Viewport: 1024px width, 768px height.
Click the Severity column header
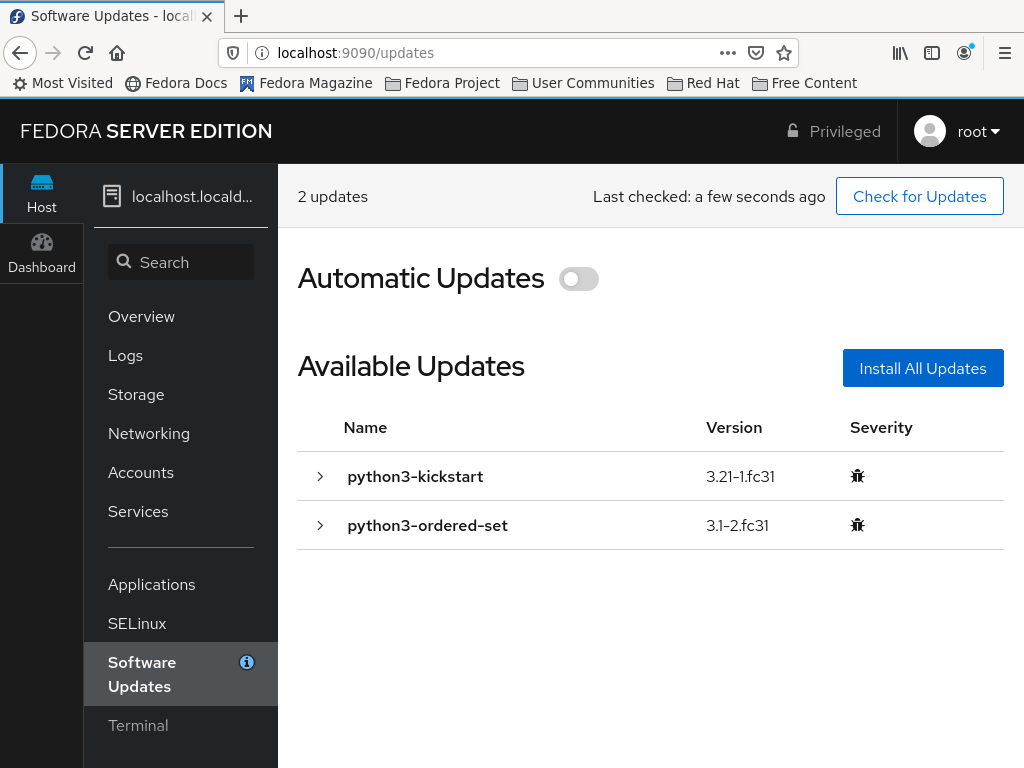tap(881, 428)
